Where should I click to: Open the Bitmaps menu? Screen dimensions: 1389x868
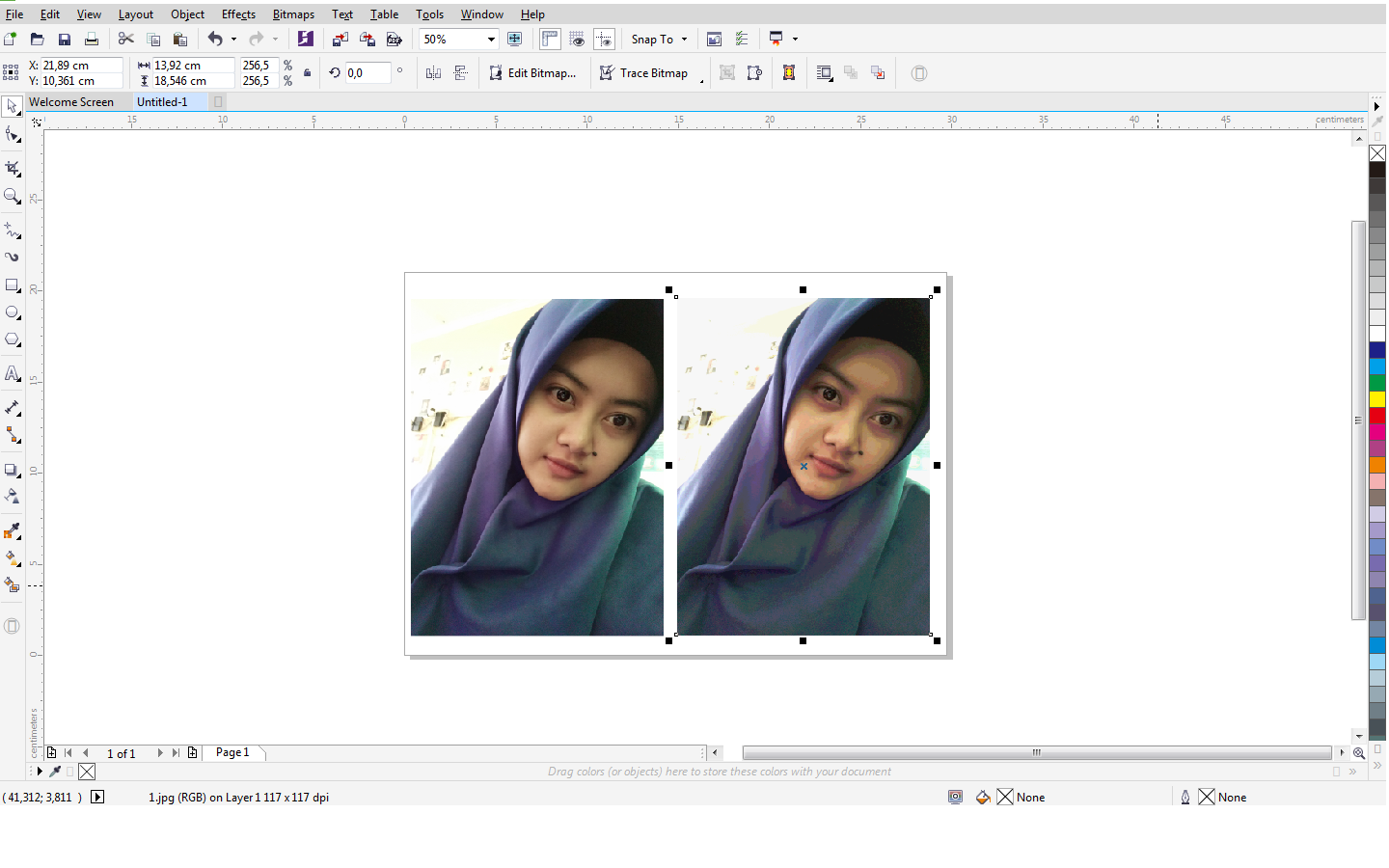coord(292,14)
